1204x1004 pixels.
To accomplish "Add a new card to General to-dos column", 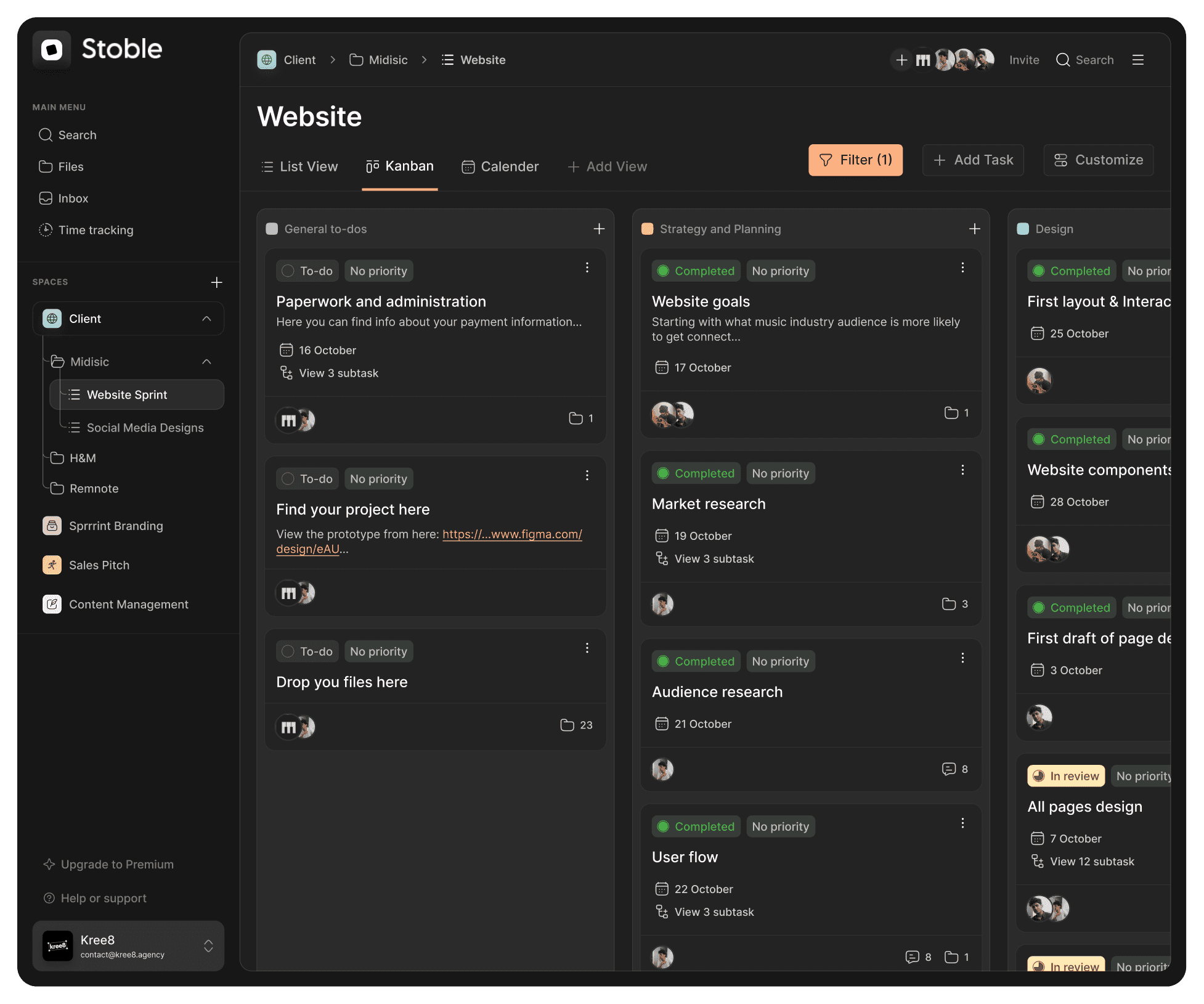I will tap(598, 229).
